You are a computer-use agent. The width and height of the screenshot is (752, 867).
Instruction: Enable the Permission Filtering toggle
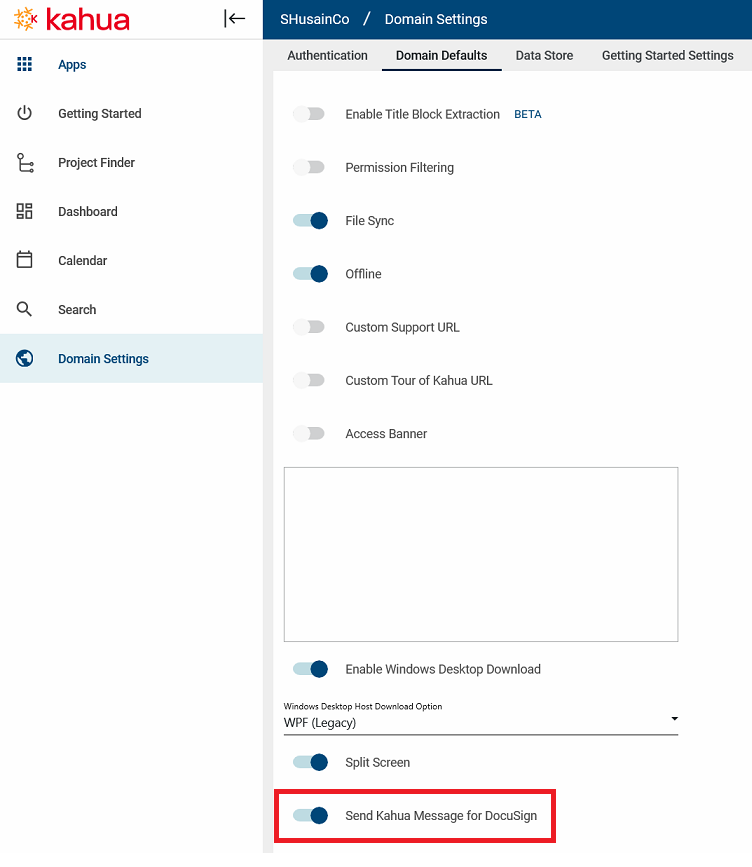[310, 168]
